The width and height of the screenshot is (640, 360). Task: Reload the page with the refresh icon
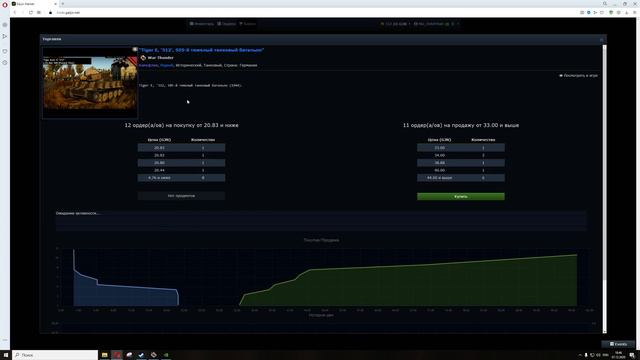click(x=31, y=13)
